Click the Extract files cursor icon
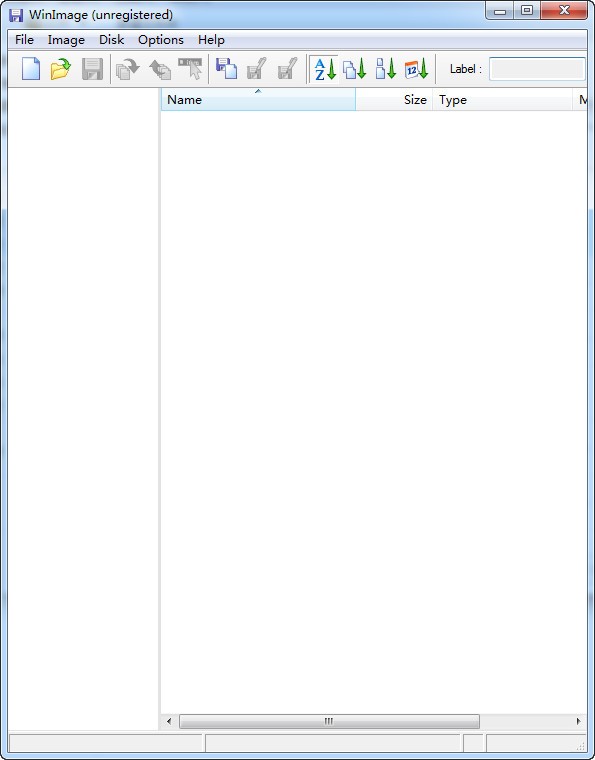Screen dimensions: 595x760 (190, 69)
